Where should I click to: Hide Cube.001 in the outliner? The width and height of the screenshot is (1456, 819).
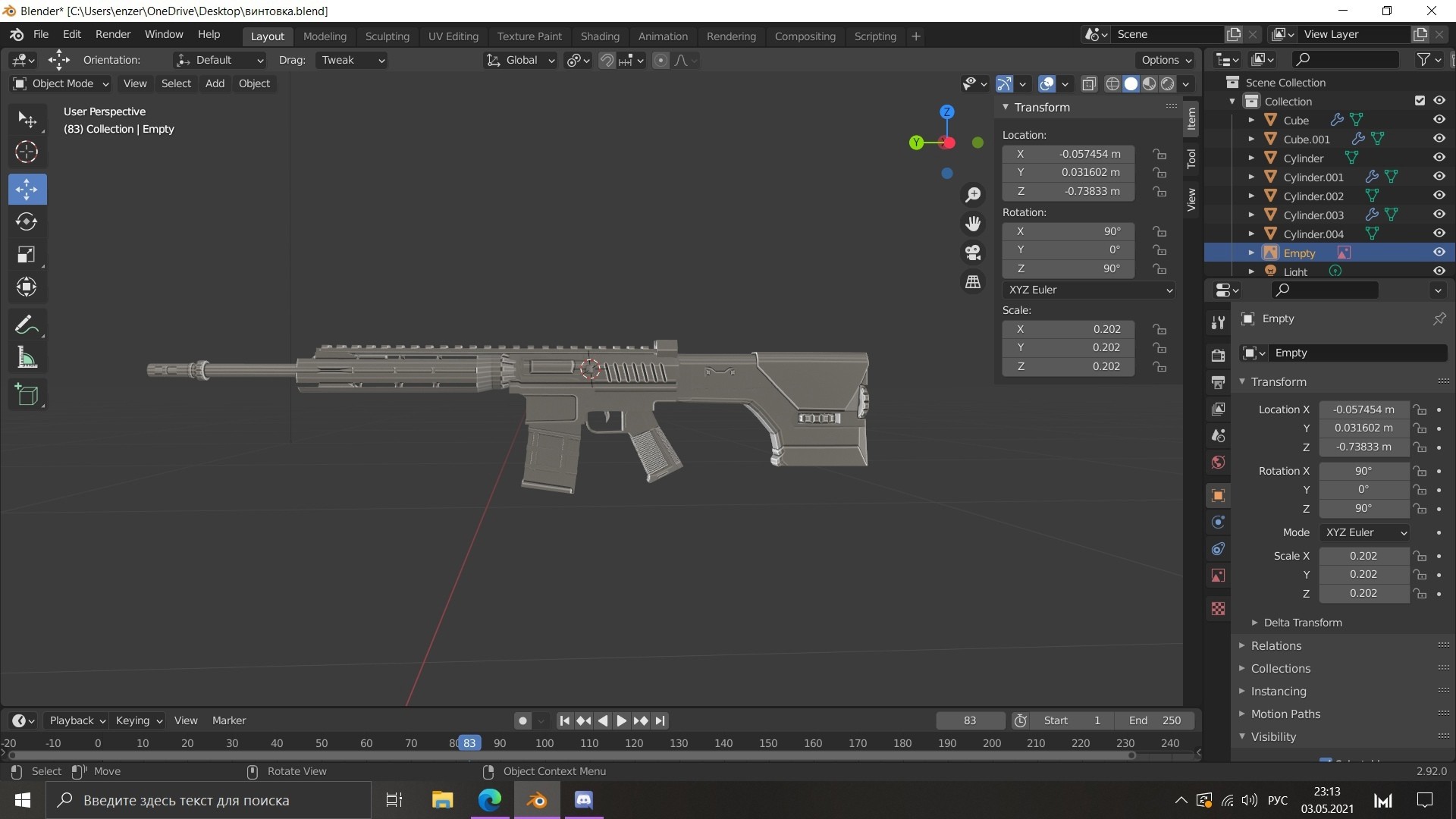click(1439, 139)
